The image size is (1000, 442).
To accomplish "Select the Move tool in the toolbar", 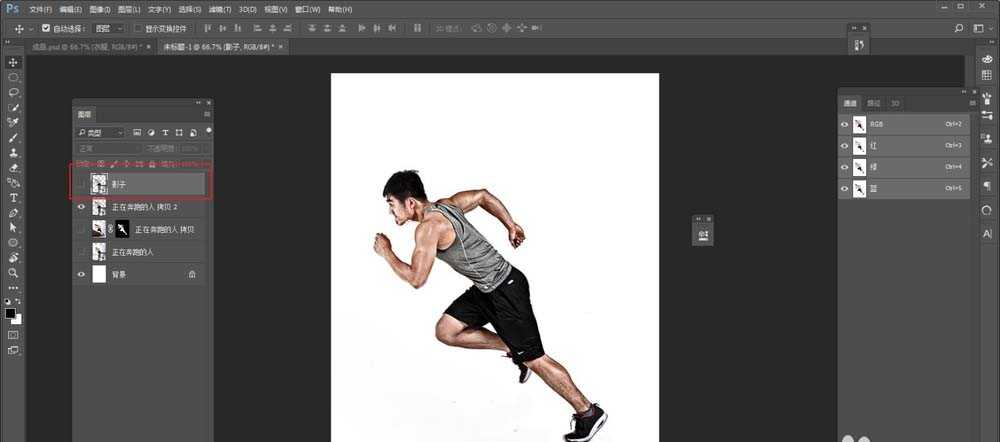I will click(14, 63).
